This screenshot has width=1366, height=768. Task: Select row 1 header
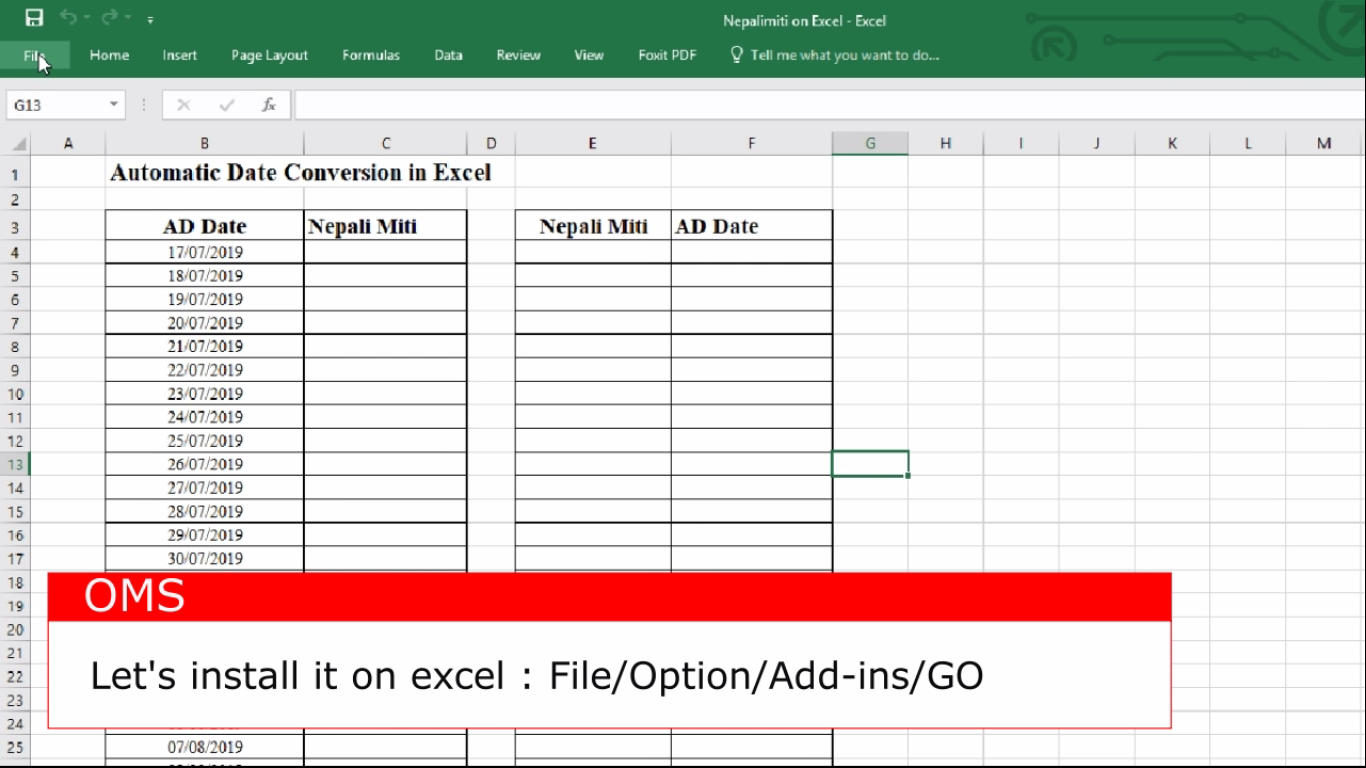click(x=15, y=174)
